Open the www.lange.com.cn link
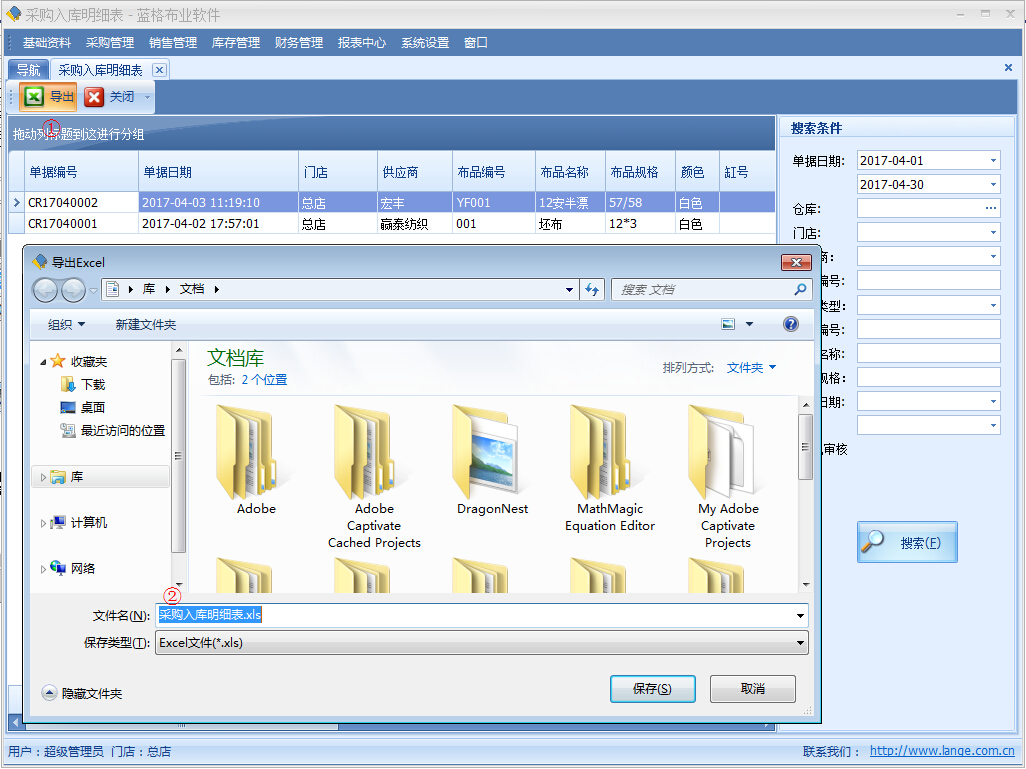 (x=941, y=751)
